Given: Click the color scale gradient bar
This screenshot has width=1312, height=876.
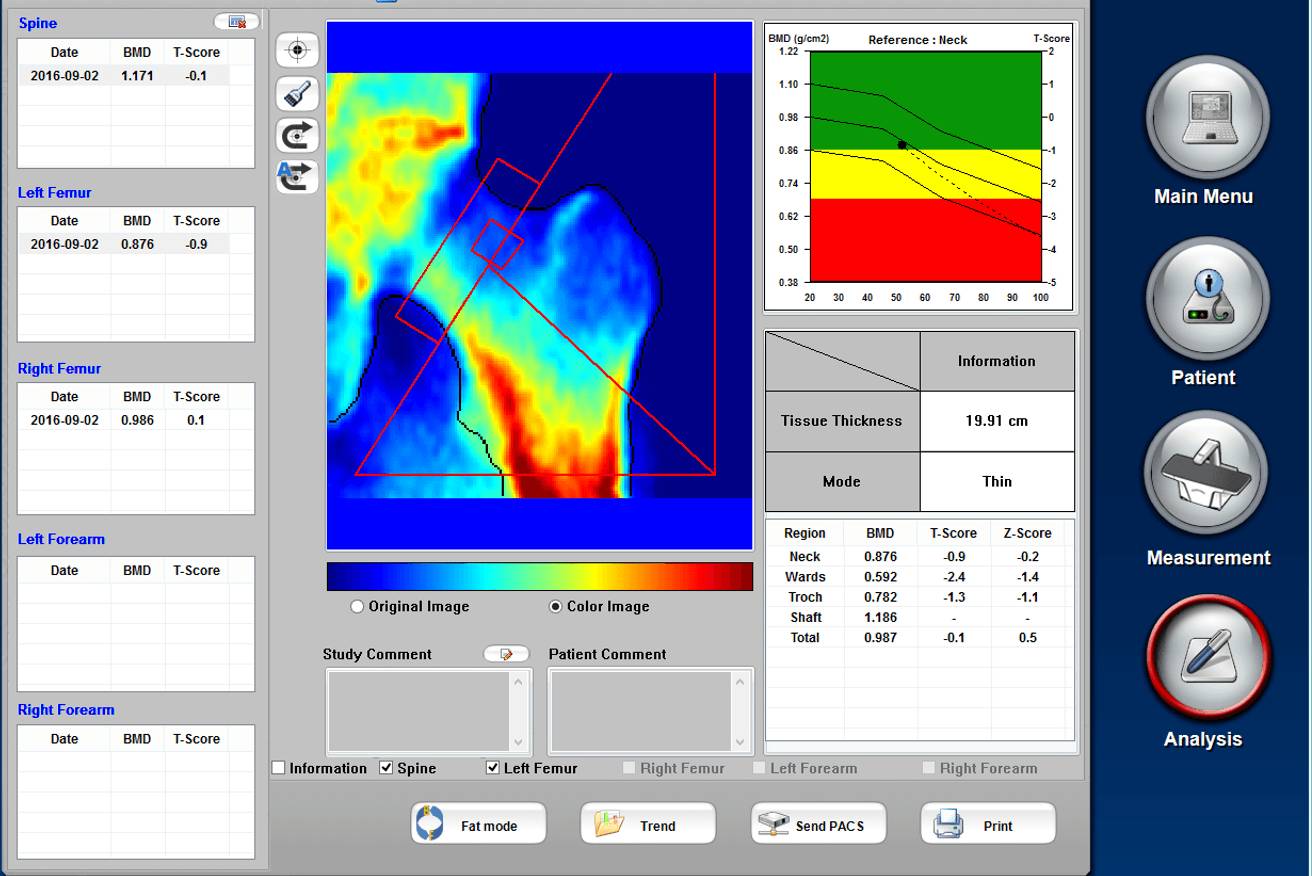Looking at the screenshot, I should coord(540,576).
